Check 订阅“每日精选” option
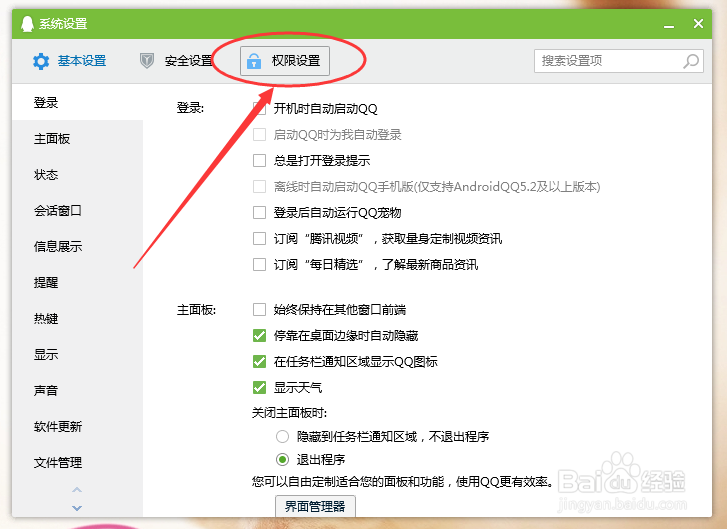Viewport: 727px width, 529px height. click(x=259, y=264)
